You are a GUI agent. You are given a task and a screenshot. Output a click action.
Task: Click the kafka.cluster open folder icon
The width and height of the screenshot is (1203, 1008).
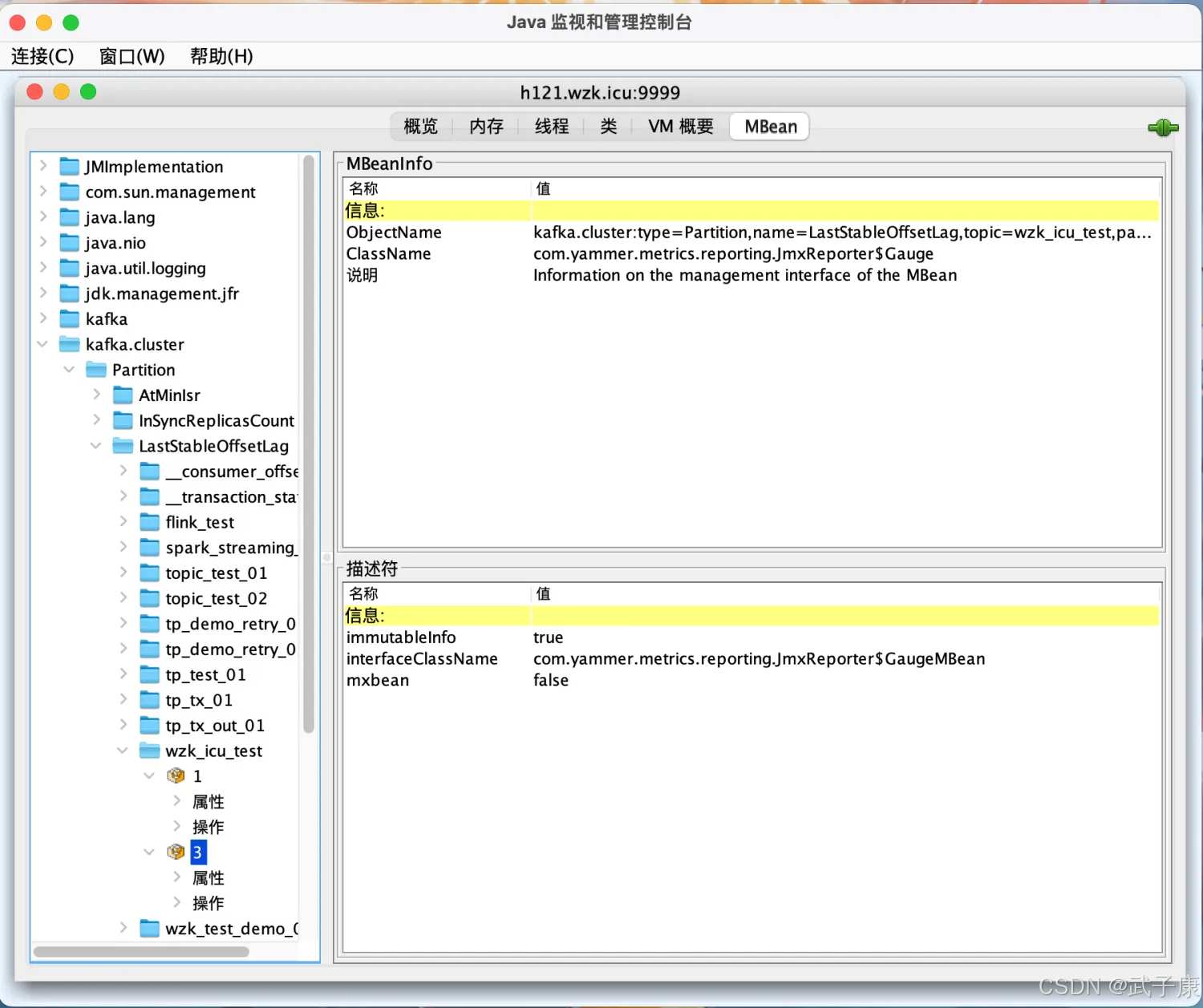tap(70, 345)
